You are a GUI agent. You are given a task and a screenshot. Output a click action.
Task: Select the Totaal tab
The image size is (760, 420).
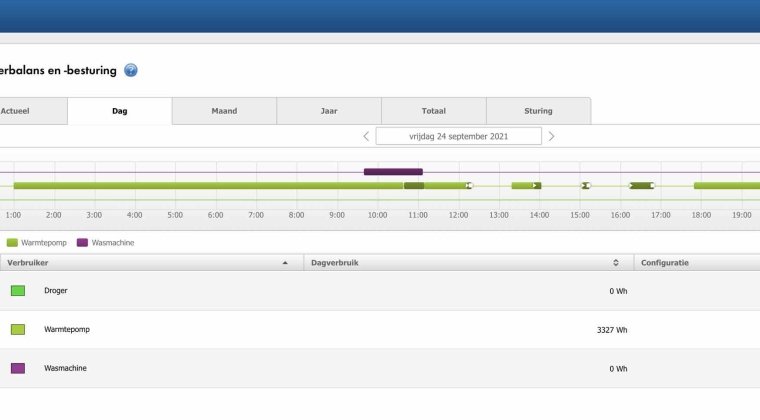pyautogui.click(x=433, y=111)
